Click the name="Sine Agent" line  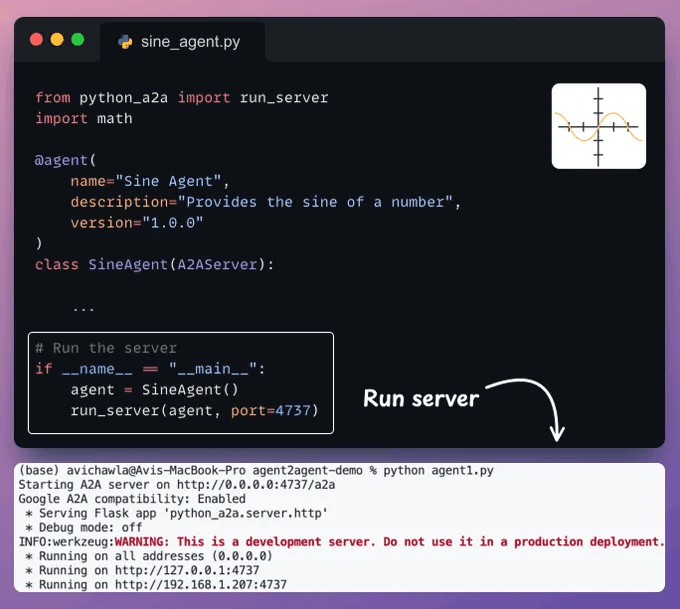tap(150, 181)
